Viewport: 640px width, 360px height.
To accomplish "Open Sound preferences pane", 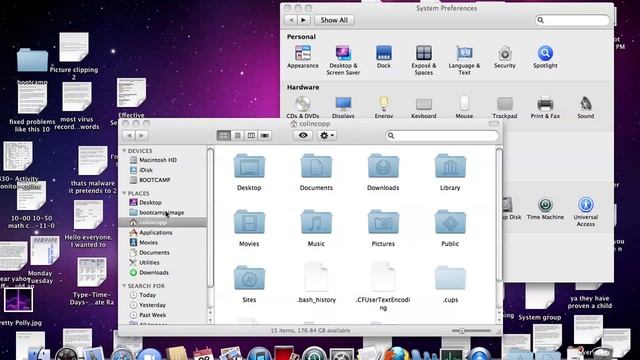I will tap(585, 107).
